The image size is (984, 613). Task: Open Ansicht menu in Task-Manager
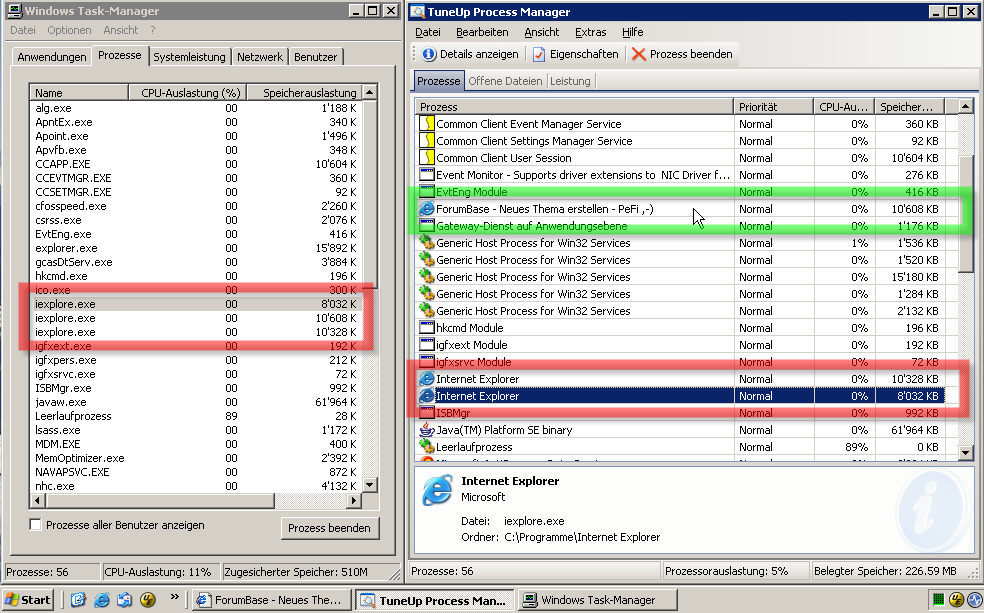[120, 30]
